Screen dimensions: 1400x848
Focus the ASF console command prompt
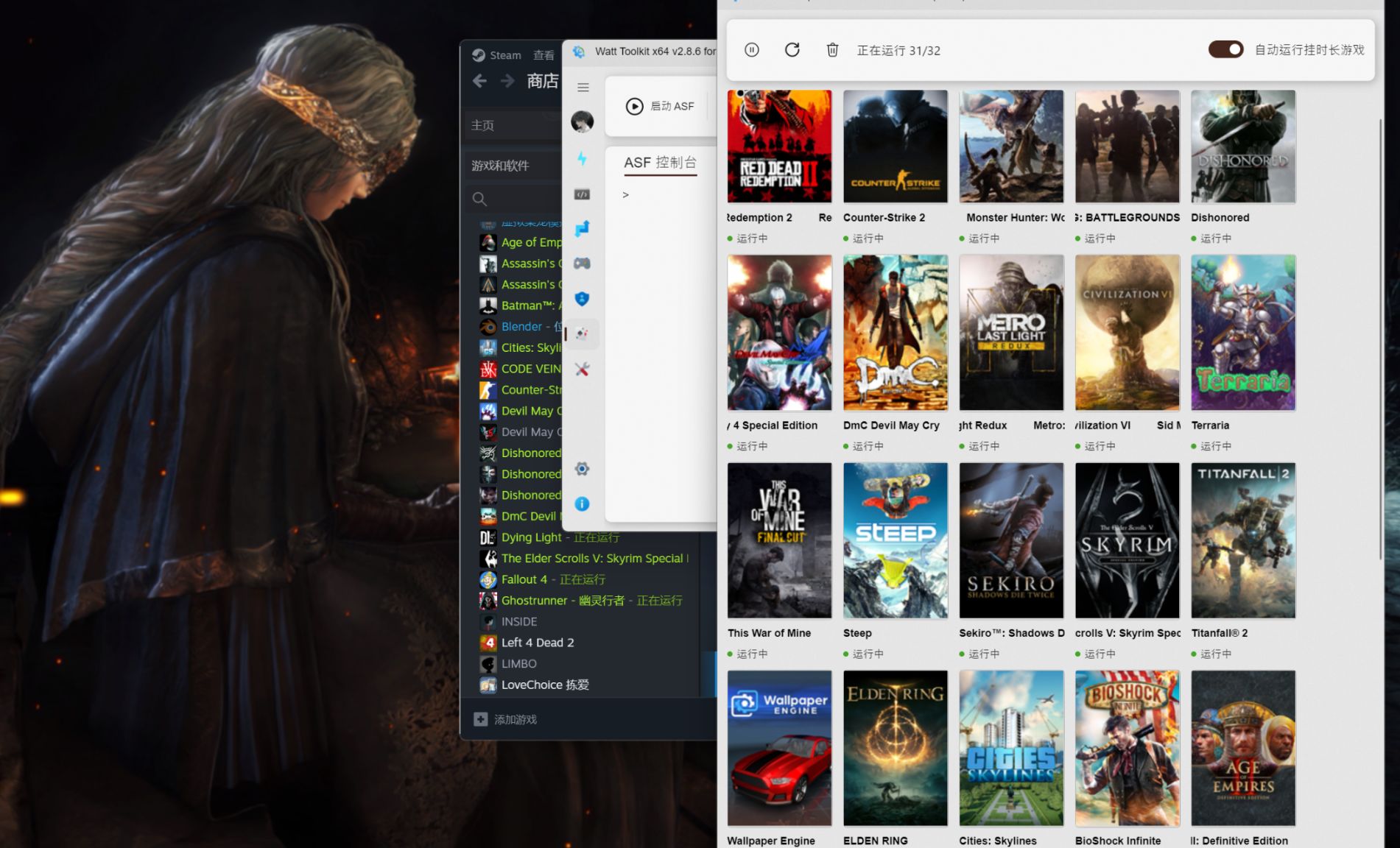pyautogui.click(x=625, y=195)
